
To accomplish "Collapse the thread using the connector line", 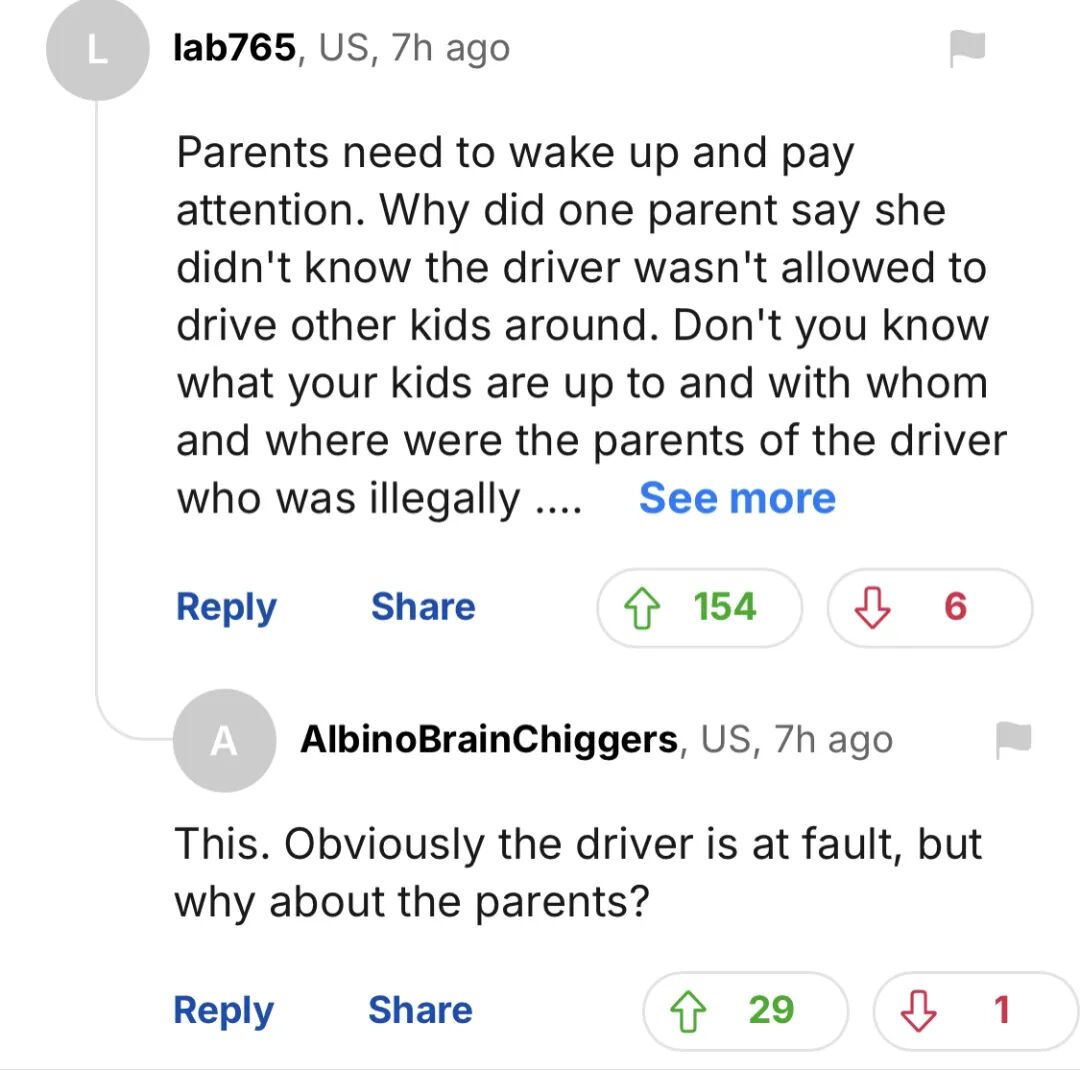I will coord(97,400).
